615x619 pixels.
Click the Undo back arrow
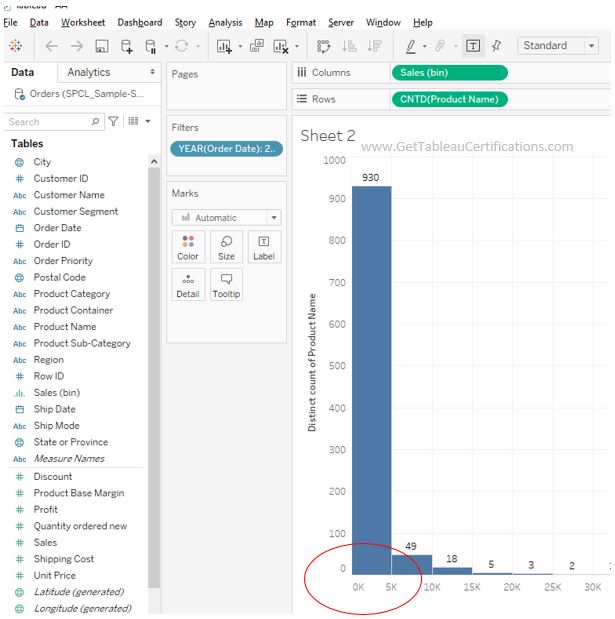52,46
